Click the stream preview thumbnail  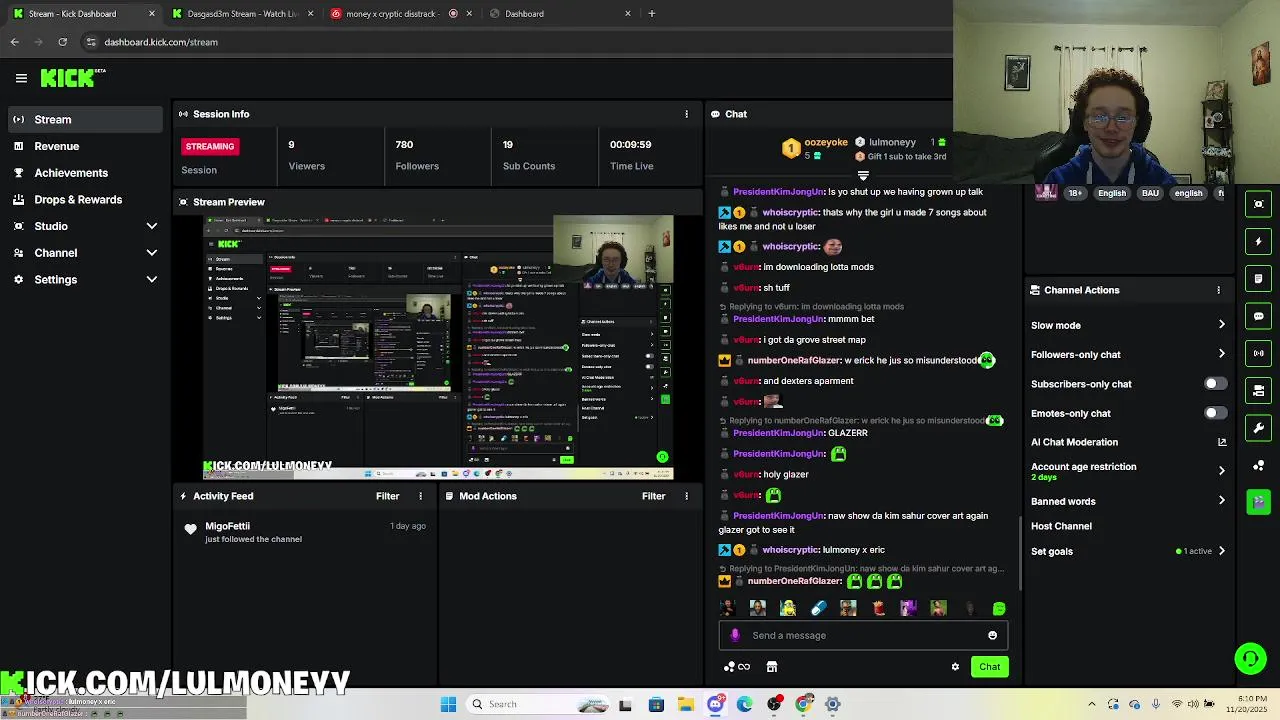pyautogui.click(x=438, y=347)
